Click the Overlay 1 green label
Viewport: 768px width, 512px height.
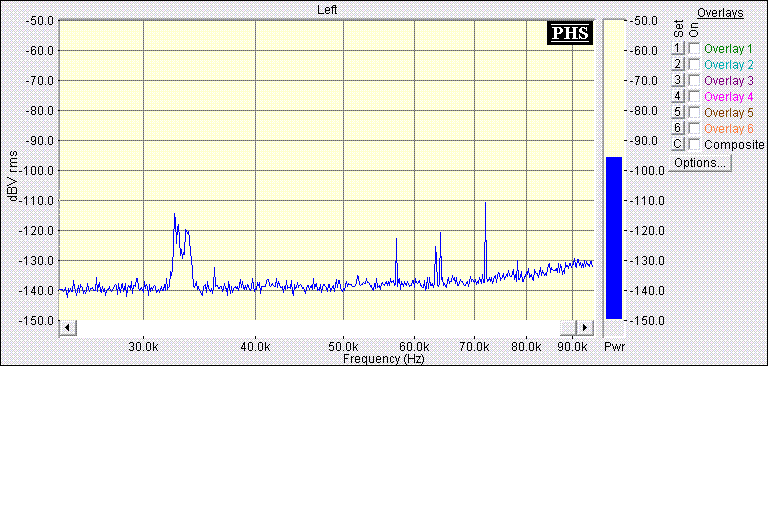(x=728, y=49)
